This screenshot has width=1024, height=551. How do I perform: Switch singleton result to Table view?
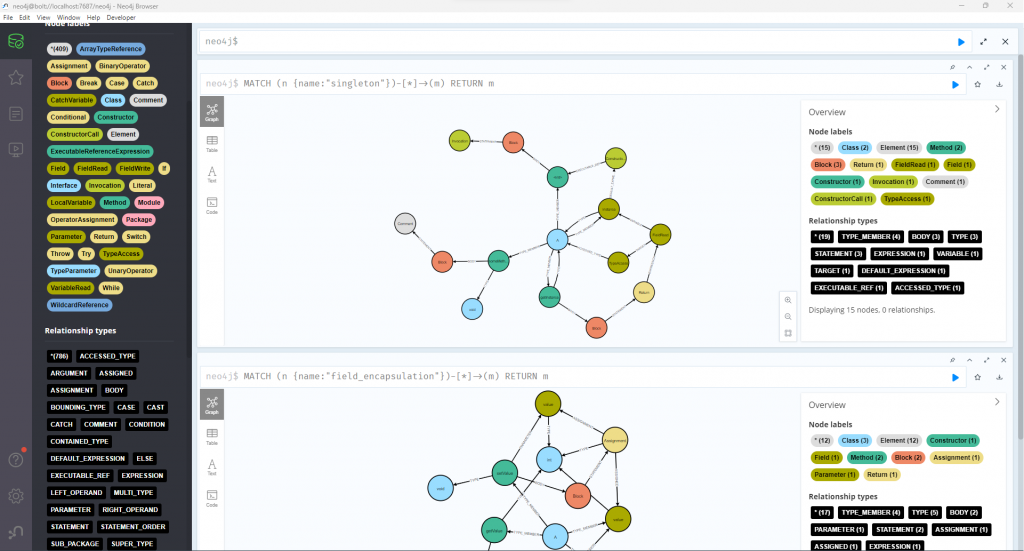[x=212, y=144]
